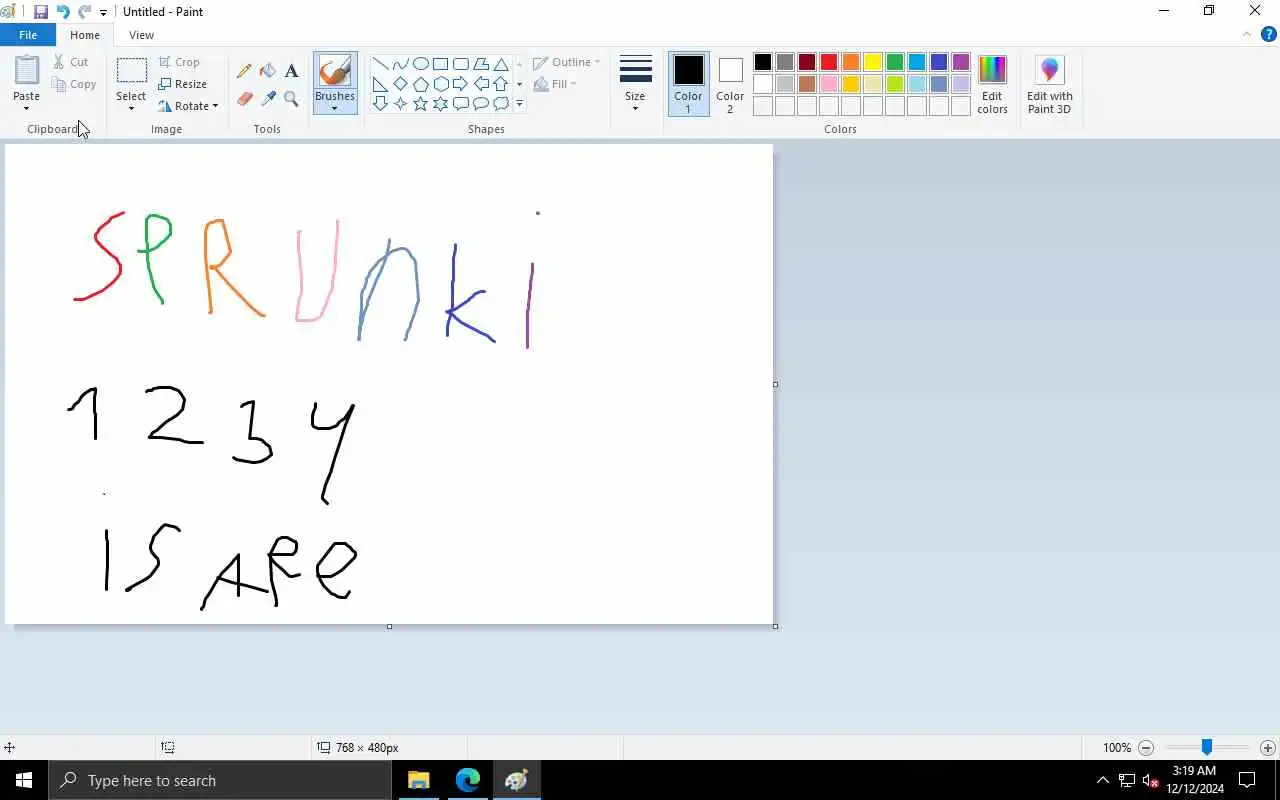The image size is (1280, 800).
Task: Choose the Rectangle shape
Action: coord(441,64)
